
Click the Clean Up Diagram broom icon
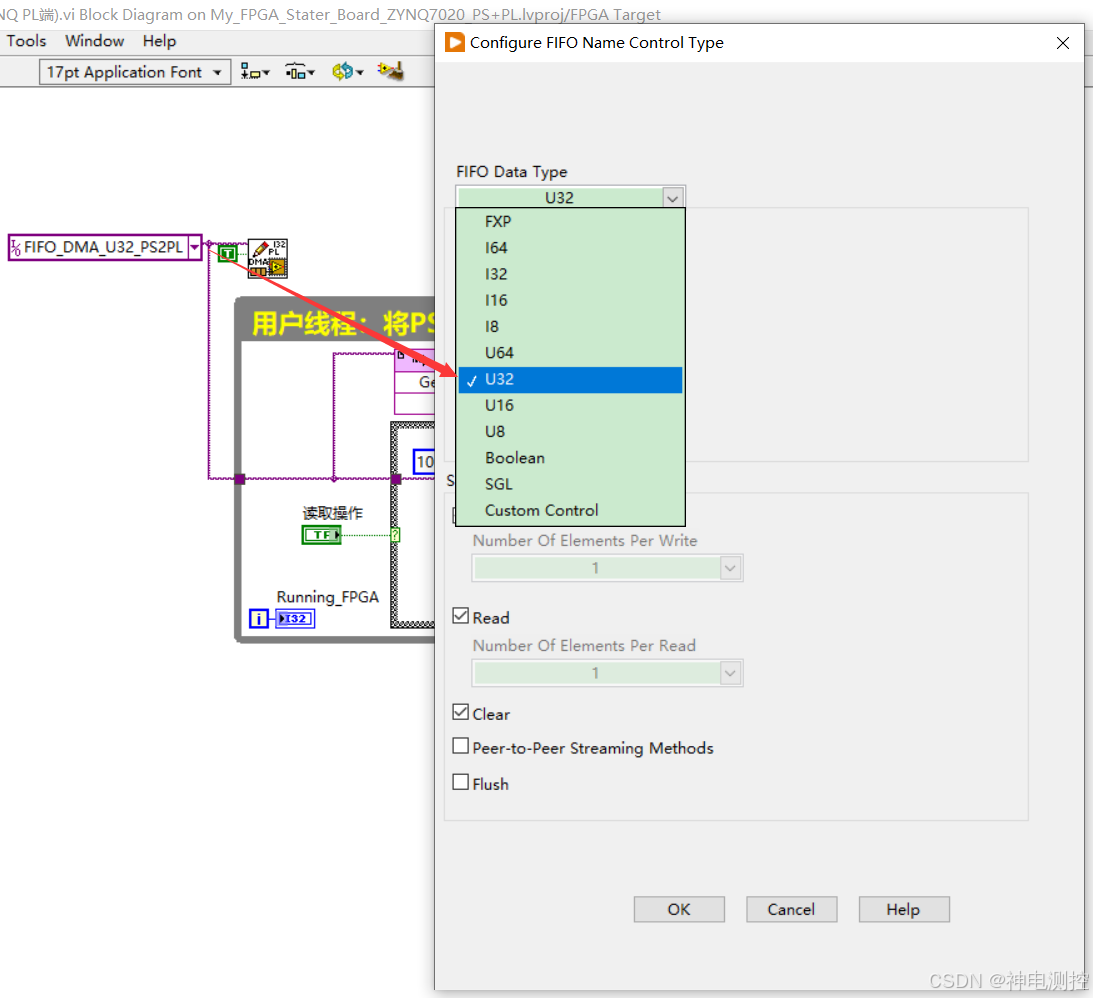(390, 70)
